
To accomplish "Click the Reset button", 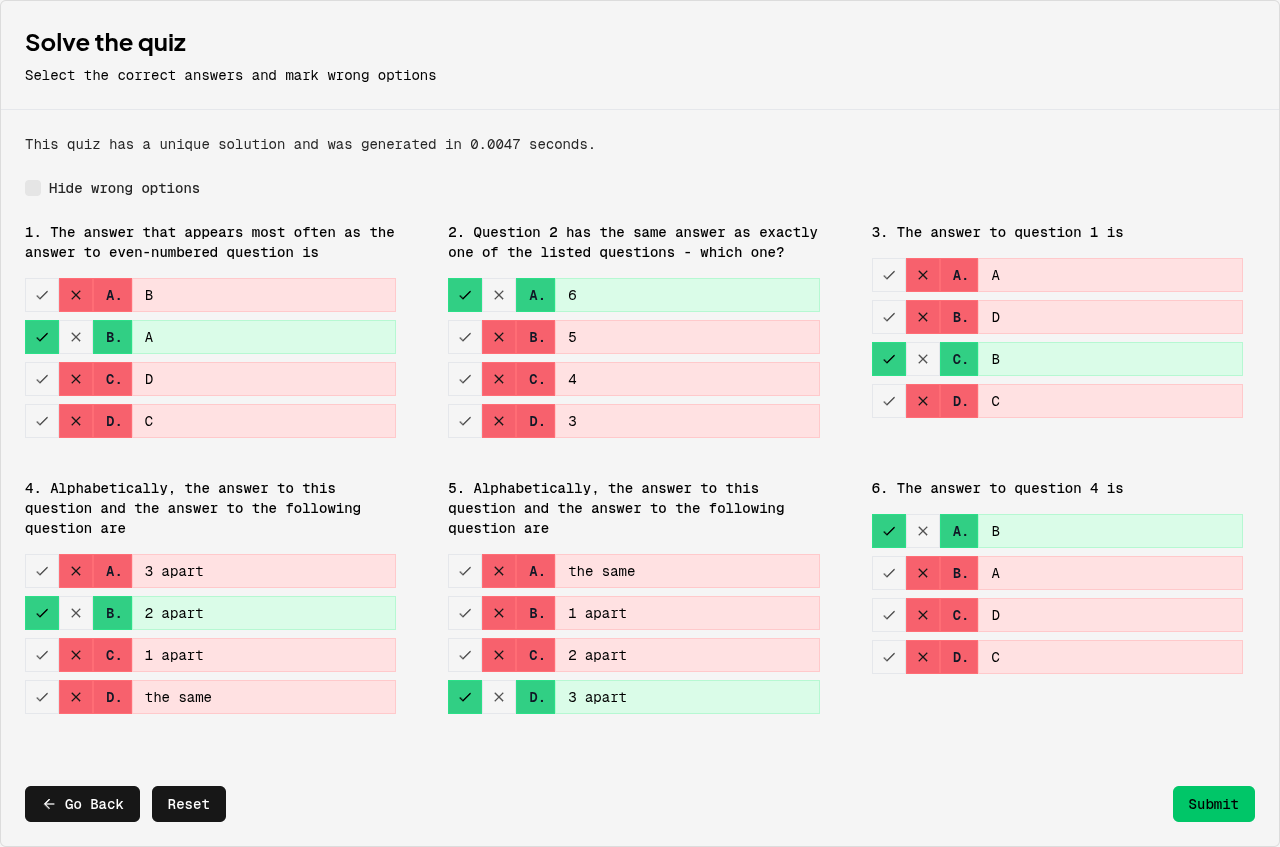I will pyautogui.click(x=188, y=804).
